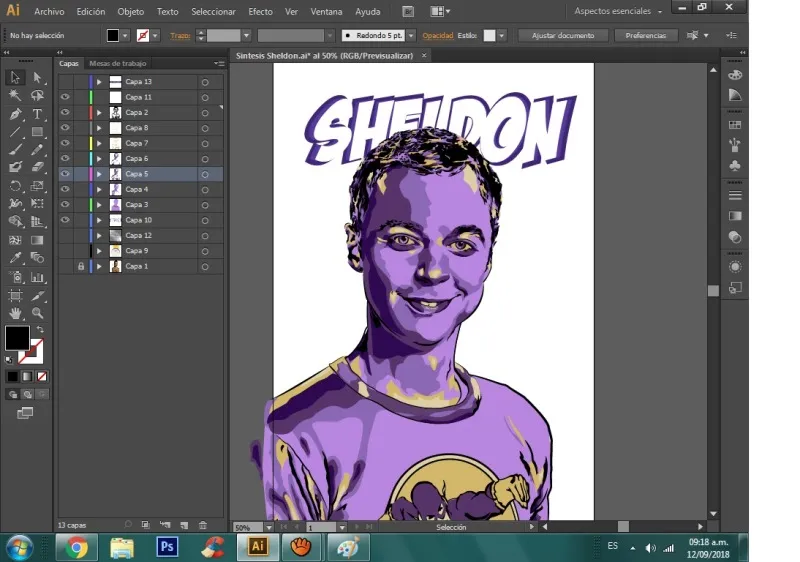Hide layer Capa 2 with its eye icon

tap(65, 113)
